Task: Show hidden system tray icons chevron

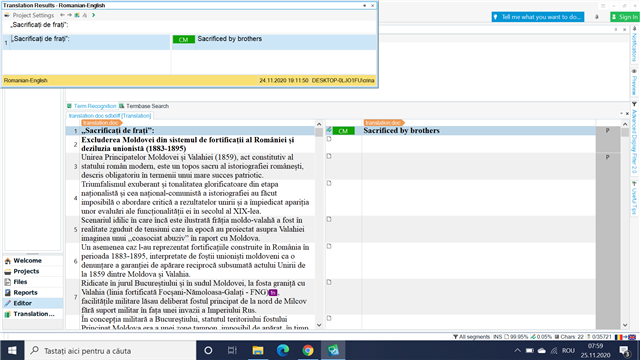Action: tap(517, 351)
